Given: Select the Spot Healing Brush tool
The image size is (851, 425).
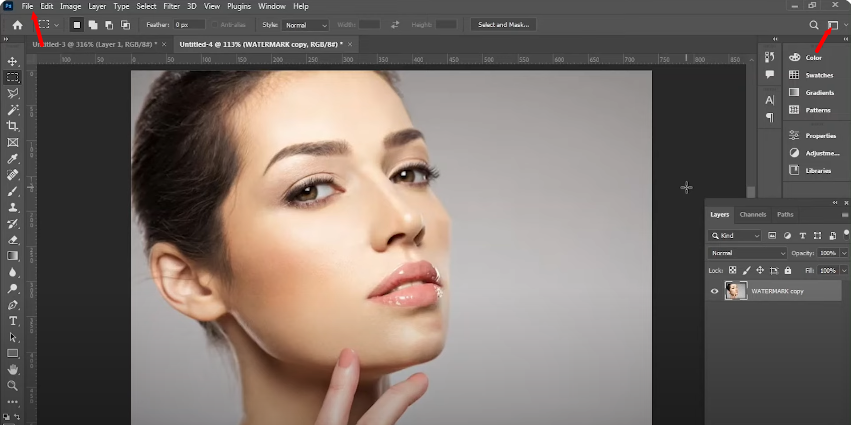Looking at the screenshot, I should 12,175.
